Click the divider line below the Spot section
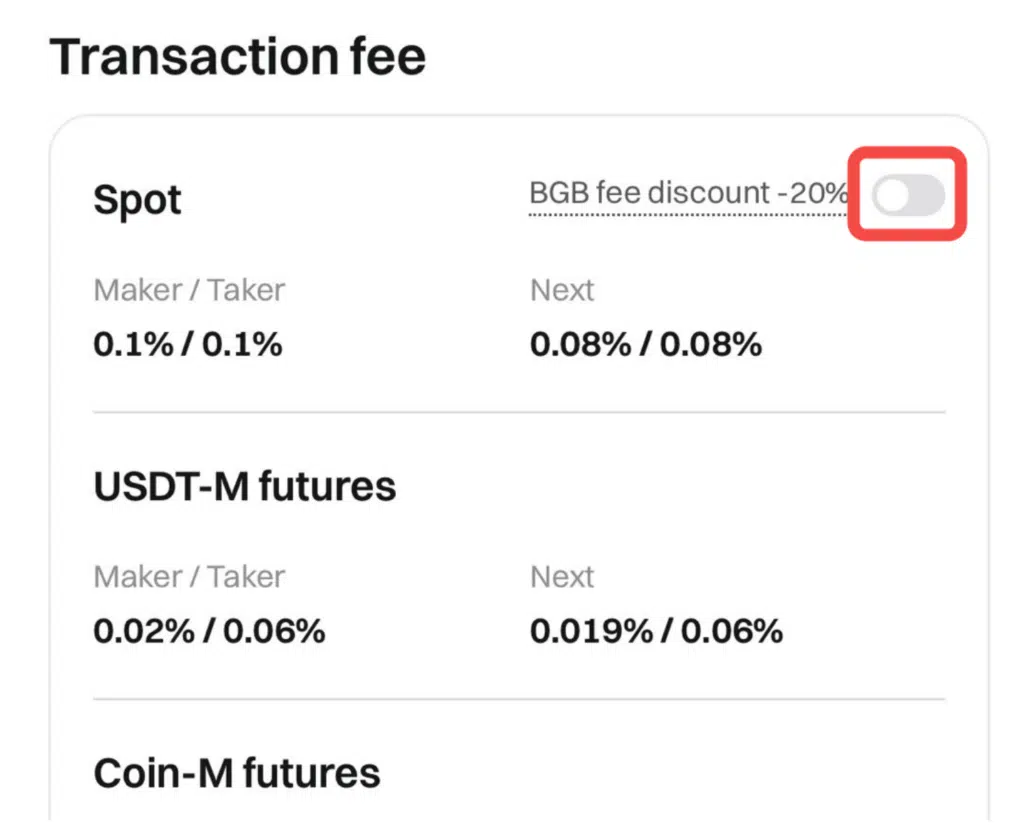Screen dimensions: 1024x825 519,412
